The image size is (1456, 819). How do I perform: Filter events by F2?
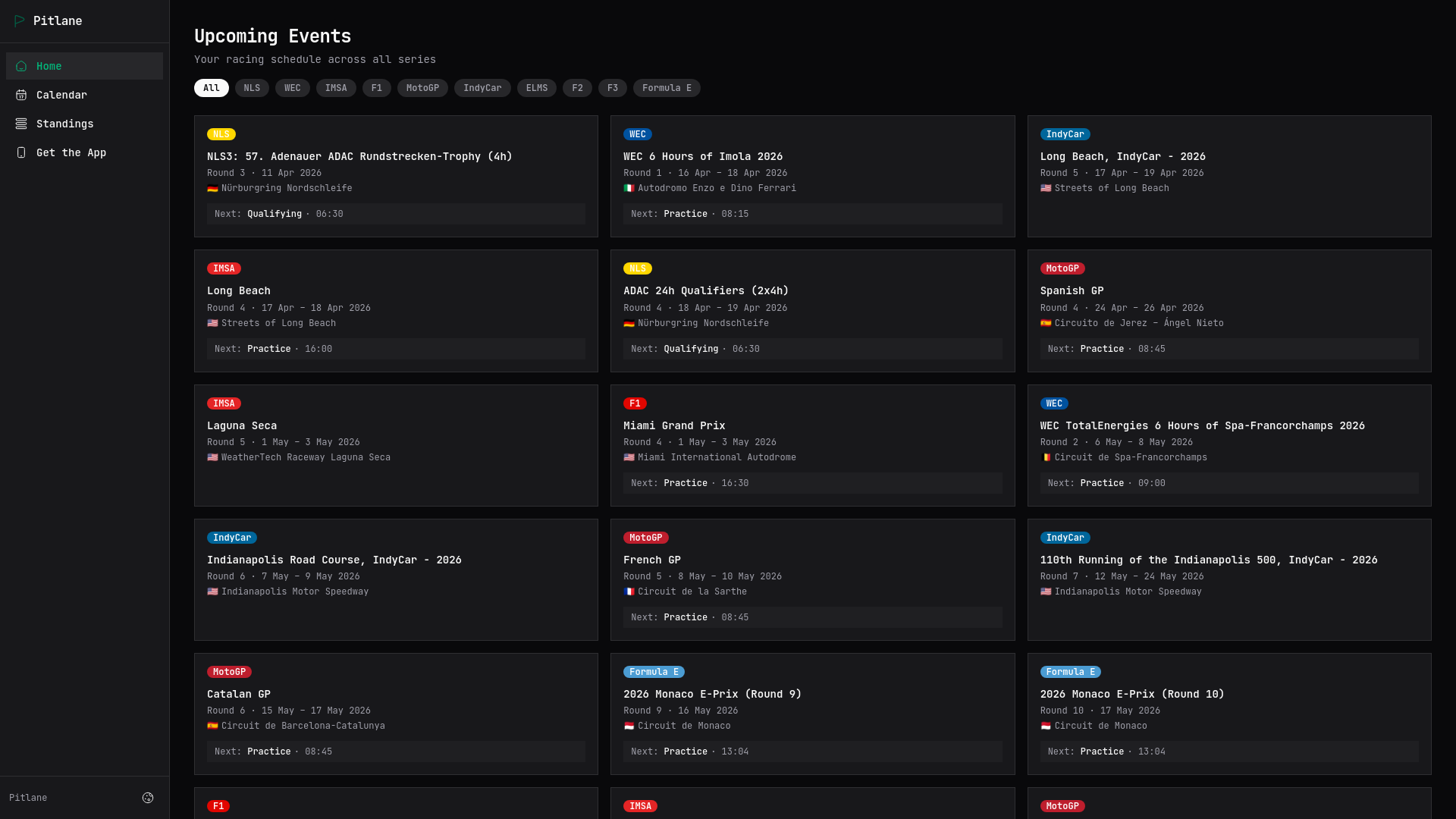coord(577,88)
